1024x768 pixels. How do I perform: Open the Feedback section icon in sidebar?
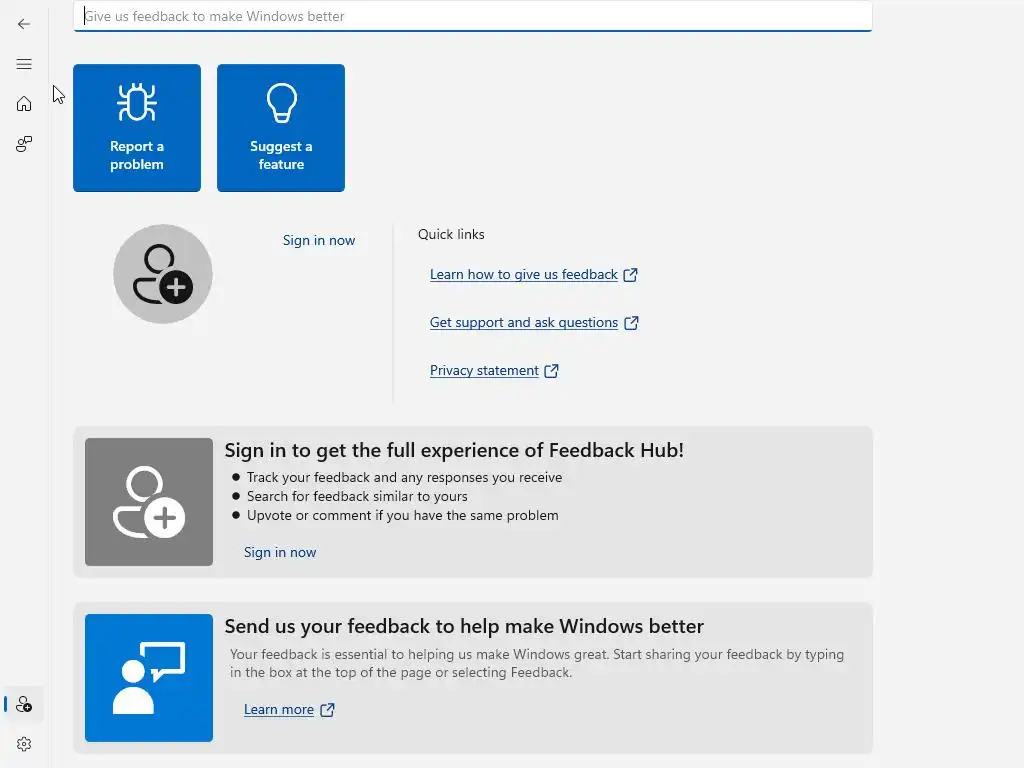[24, 144]
